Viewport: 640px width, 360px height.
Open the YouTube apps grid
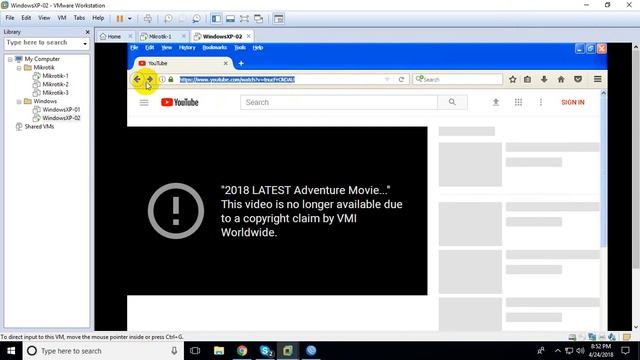pyautogui.click(x=518, y=102)
